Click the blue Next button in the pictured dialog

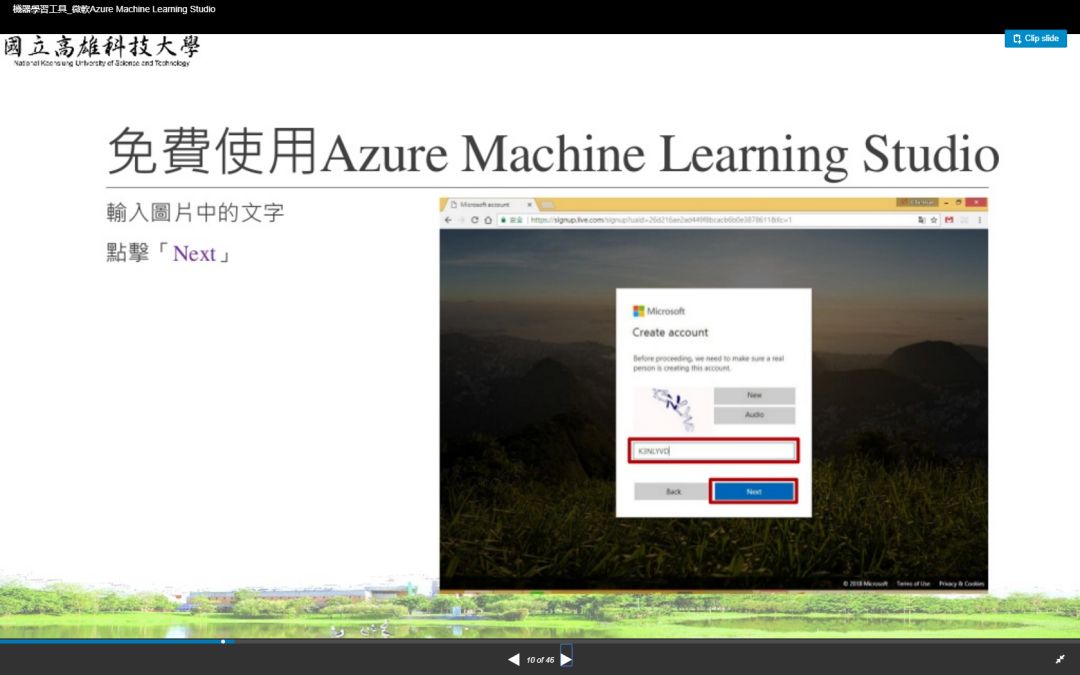[754, 492]
